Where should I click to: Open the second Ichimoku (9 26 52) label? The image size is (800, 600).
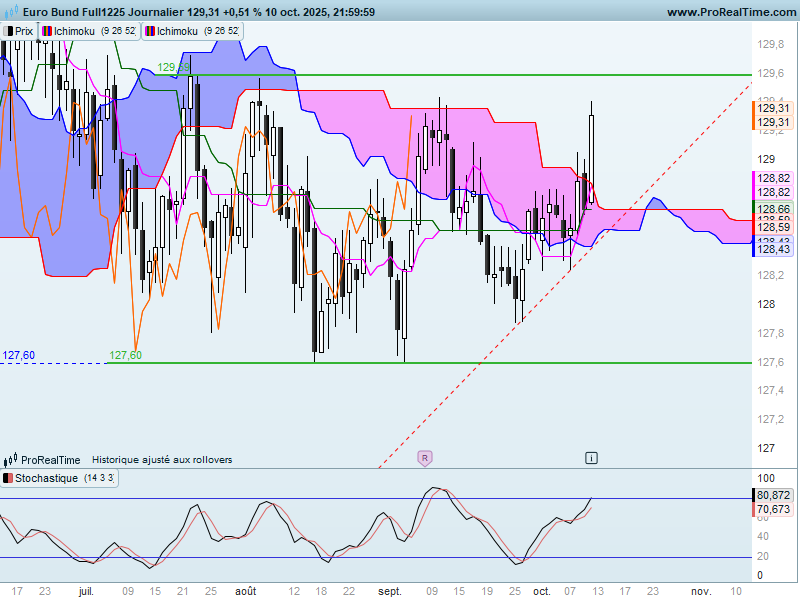pos(192,31)
